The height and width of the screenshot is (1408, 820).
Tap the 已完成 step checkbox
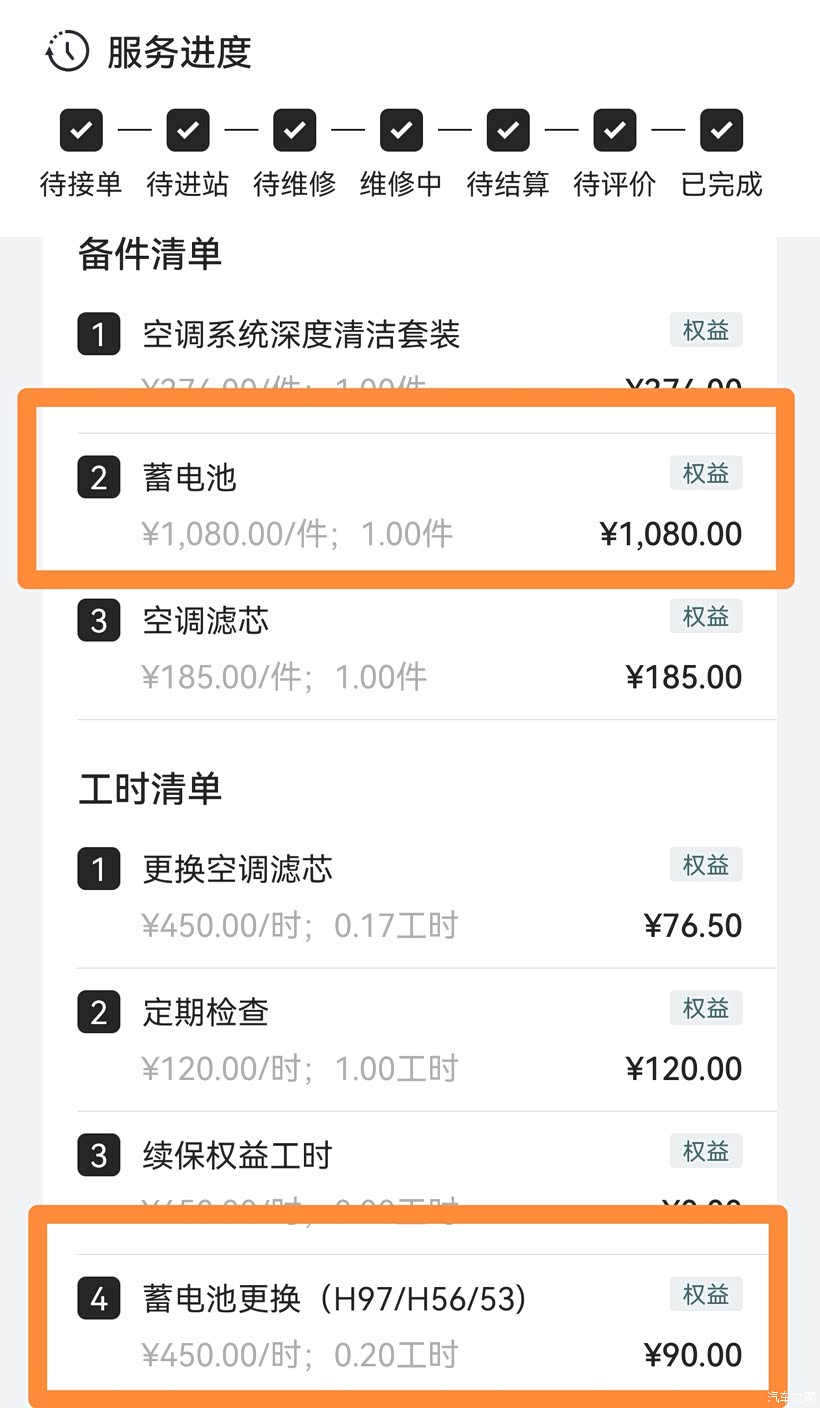pyautogui.click(x=721, y=130)
